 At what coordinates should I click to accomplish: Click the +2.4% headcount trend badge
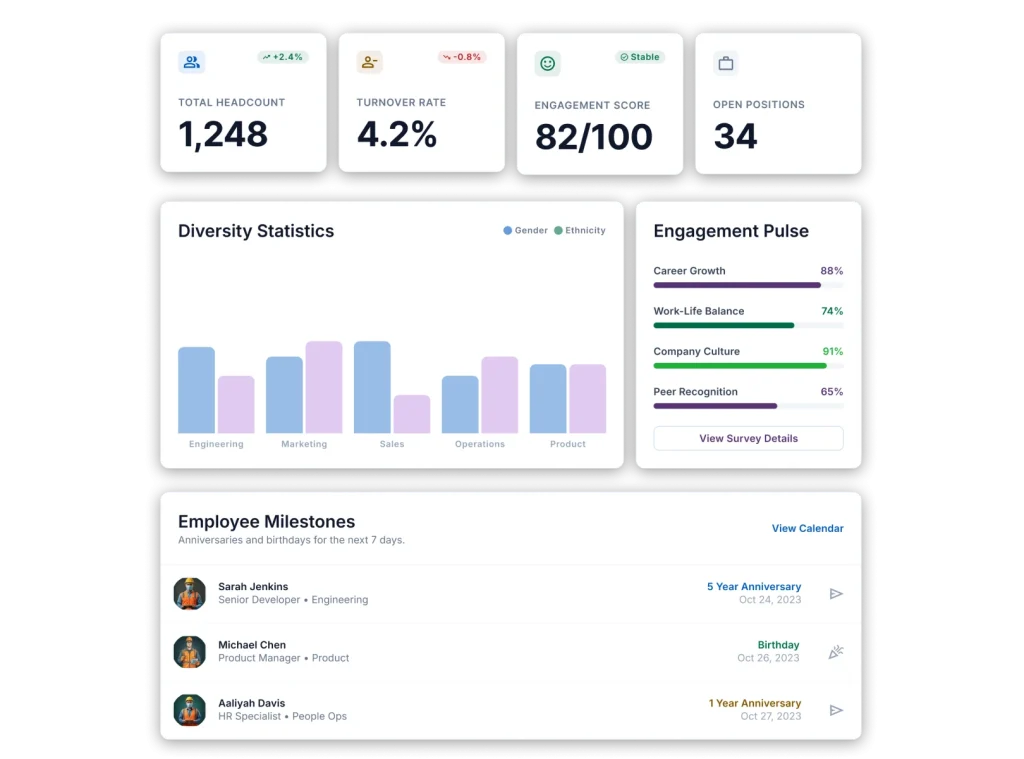[282, 57]
